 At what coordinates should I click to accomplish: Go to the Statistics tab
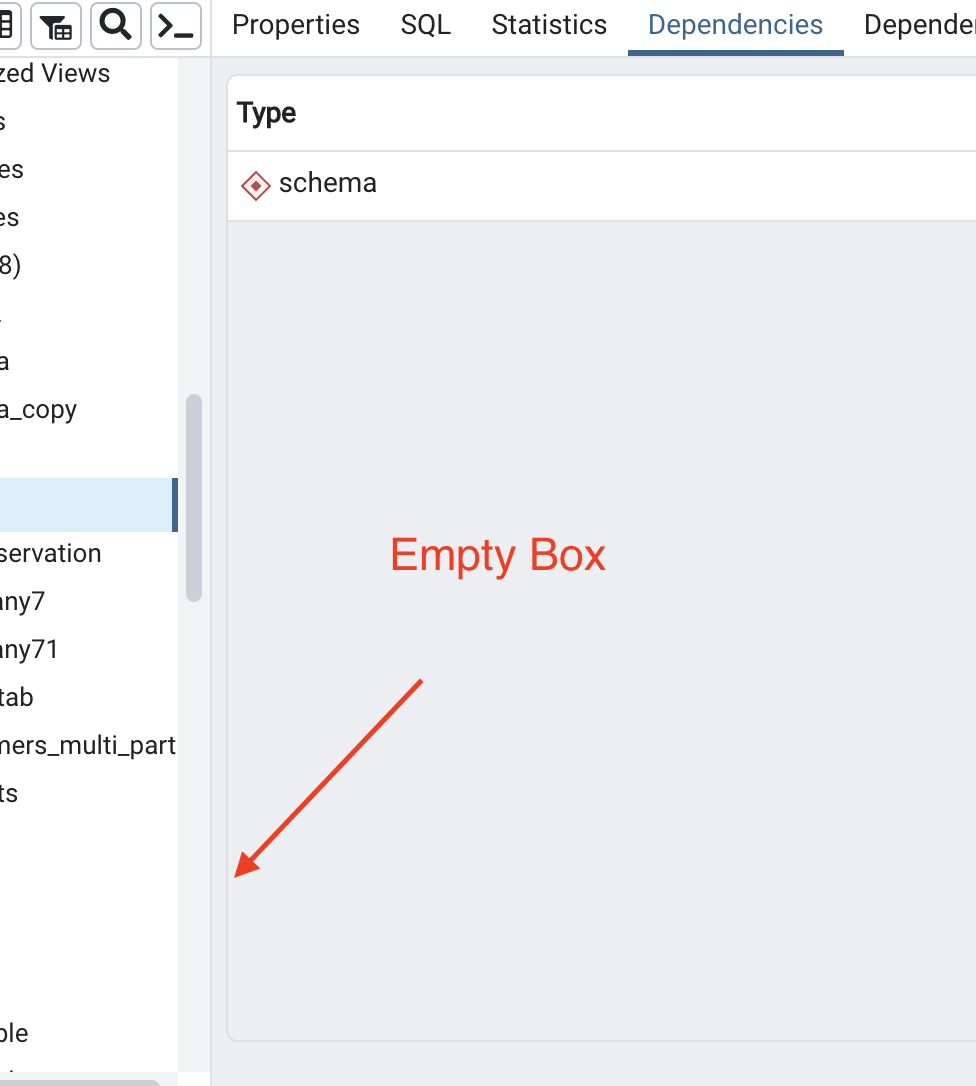549,25
